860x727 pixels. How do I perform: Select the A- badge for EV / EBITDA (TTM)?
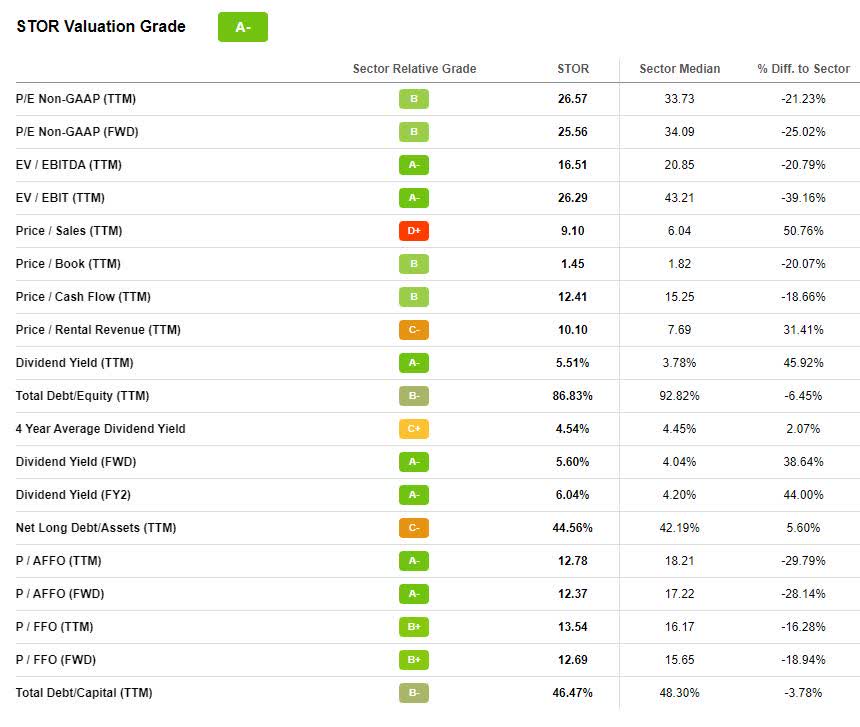(x=414, y=165)
